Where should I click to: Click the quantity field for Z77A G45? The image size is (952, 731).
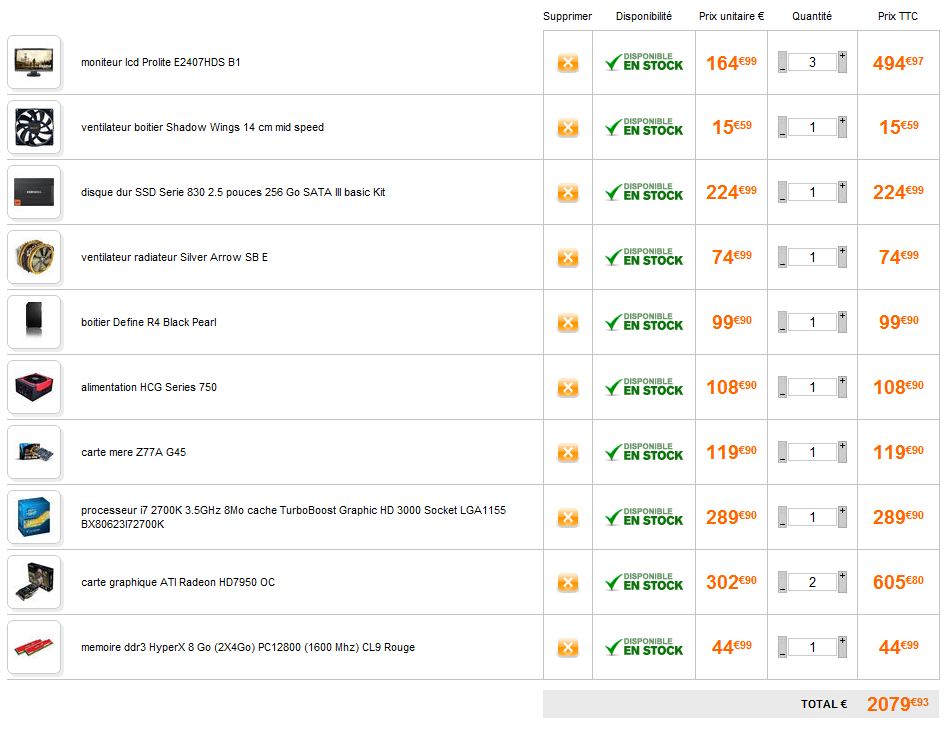coord(812,453)
